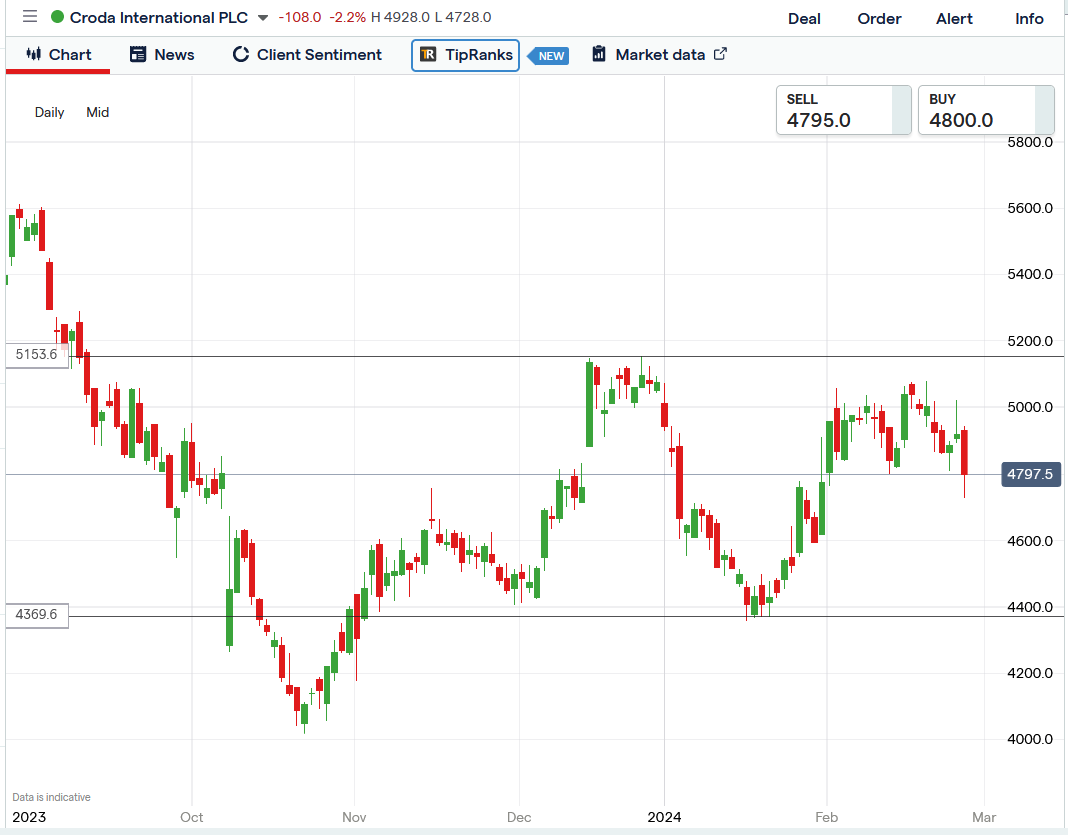The image size is (1068, 835).
Task: Change the Daily chart interval
Action: pyautogui.click(x=50, y=112)
